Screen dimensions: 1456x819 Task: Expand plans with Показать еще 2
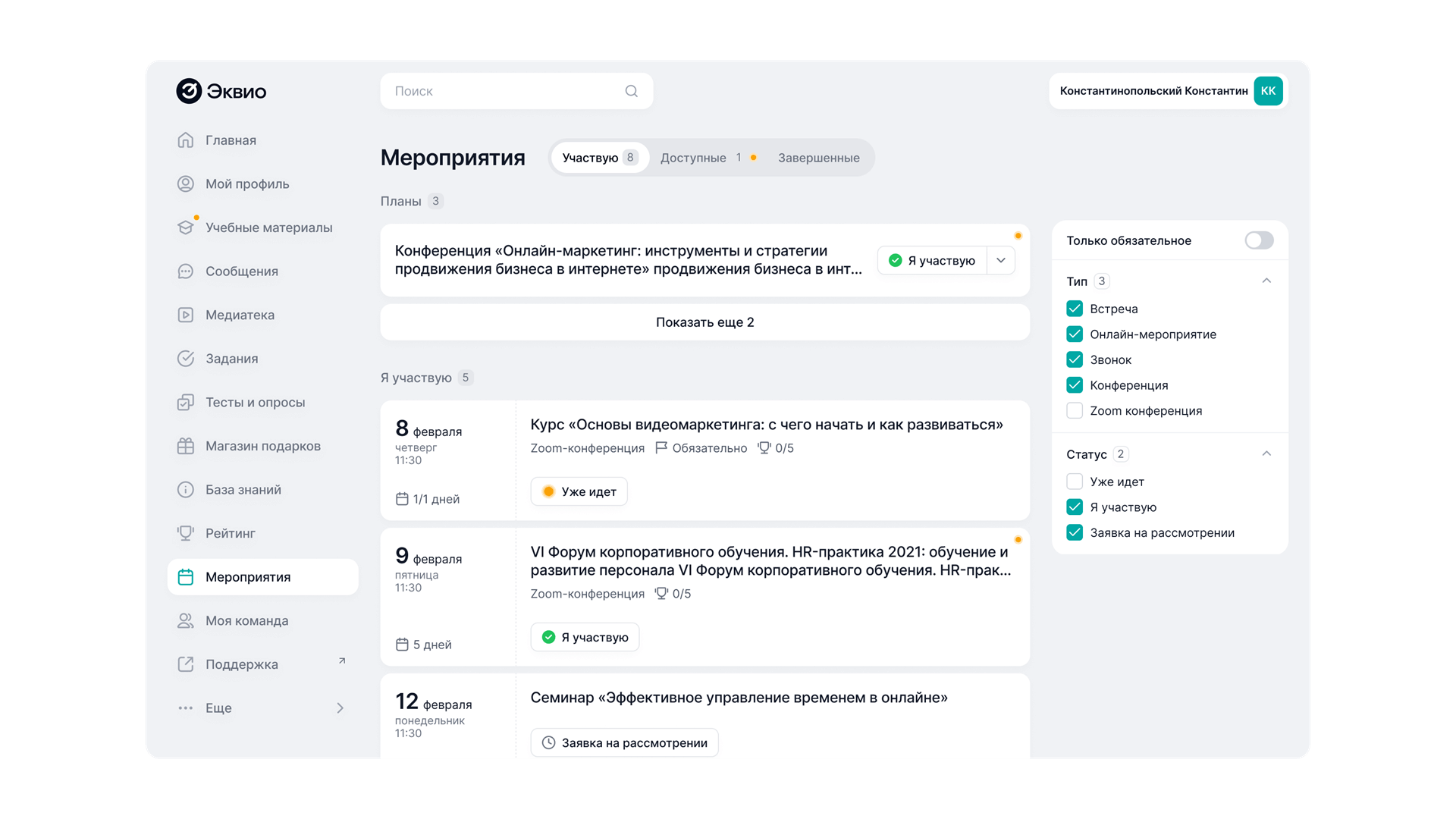pos(705,322)
